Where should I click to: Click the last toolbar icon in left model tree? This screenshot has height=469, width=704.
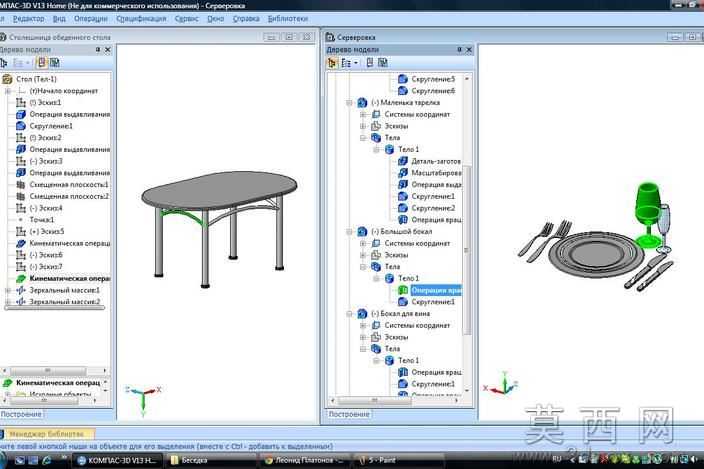click(54, 63)
